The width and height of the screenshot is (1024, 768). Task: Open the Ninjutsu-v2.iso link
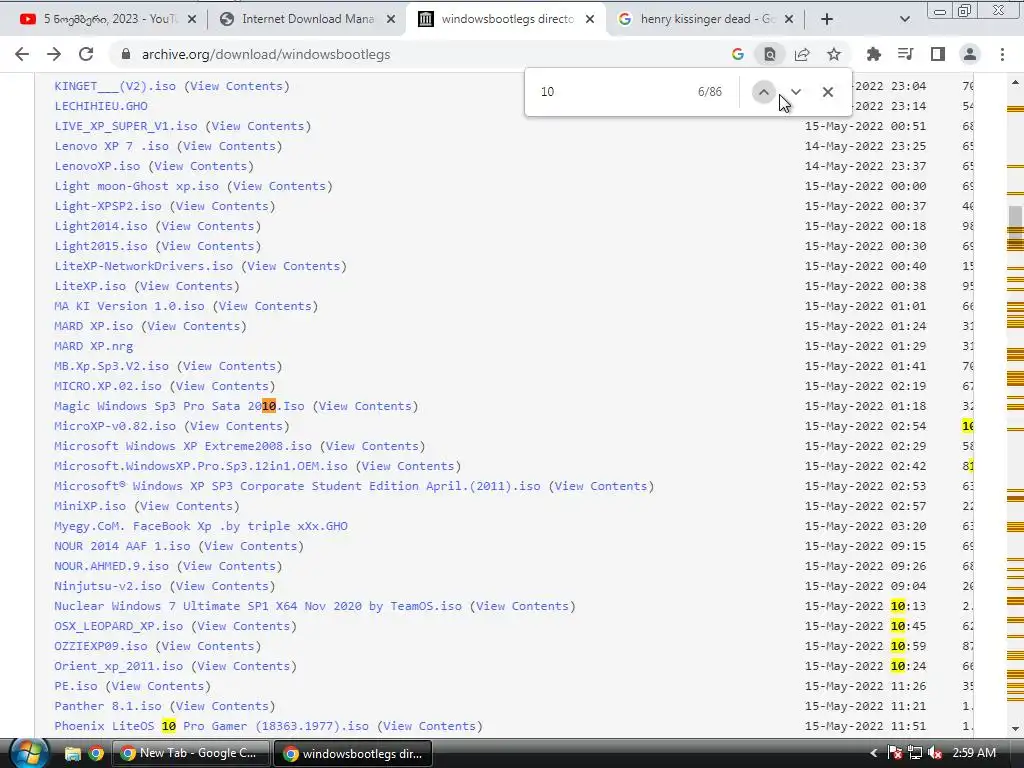[x=108, y=586]
